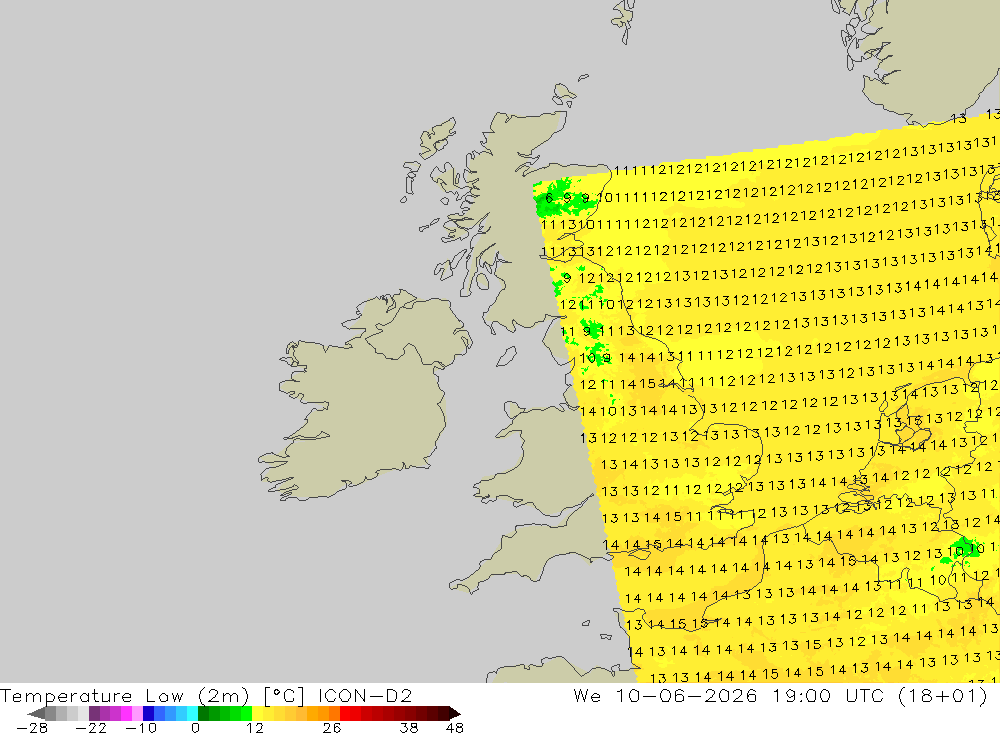1000x733 pixels.
Task: Pick the dark green swatch above 0
Action: [x=203, y=714]
